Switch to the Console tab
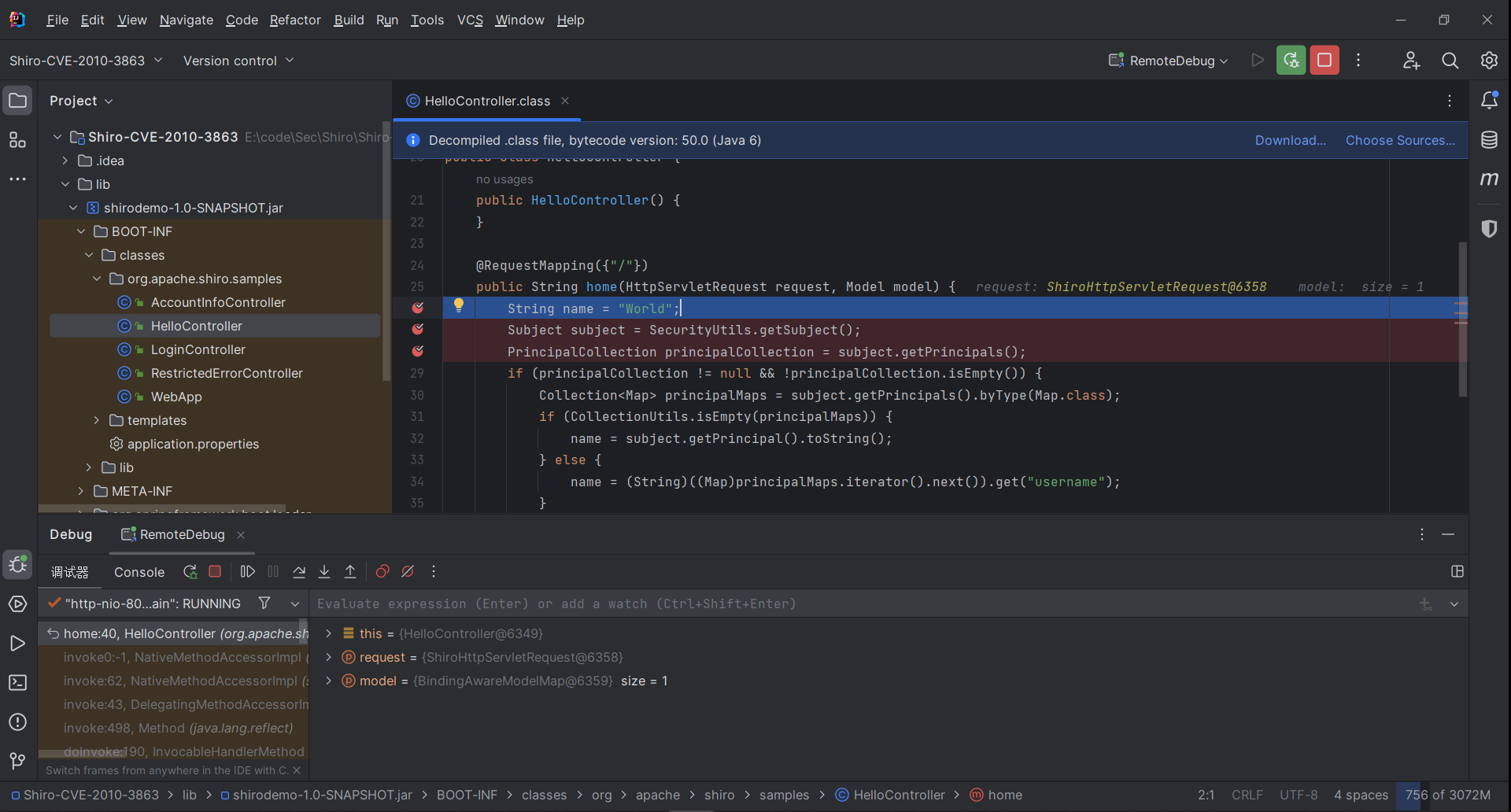The width and height of the screenshot is (1511, 812). [x=139, y=572]
